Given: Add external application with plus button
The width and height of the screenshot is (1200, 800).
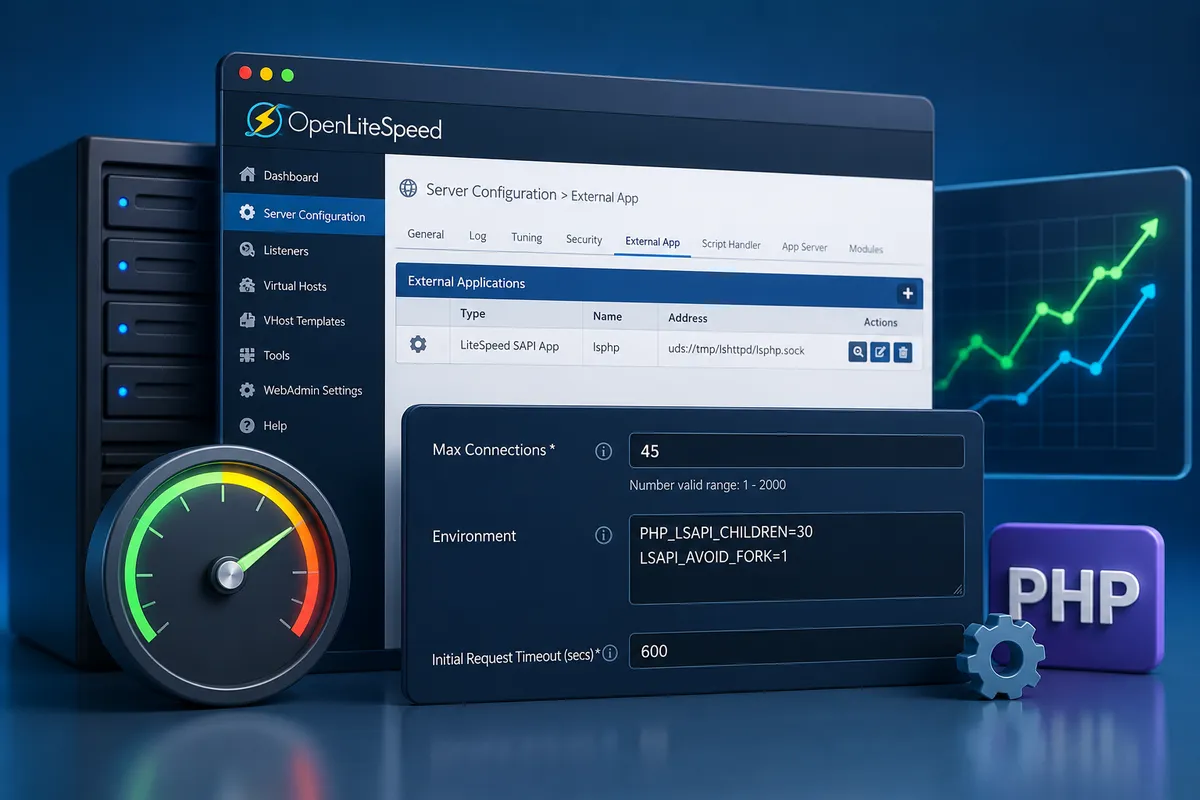Looking at the screenshot, I should tap(907, 293).
